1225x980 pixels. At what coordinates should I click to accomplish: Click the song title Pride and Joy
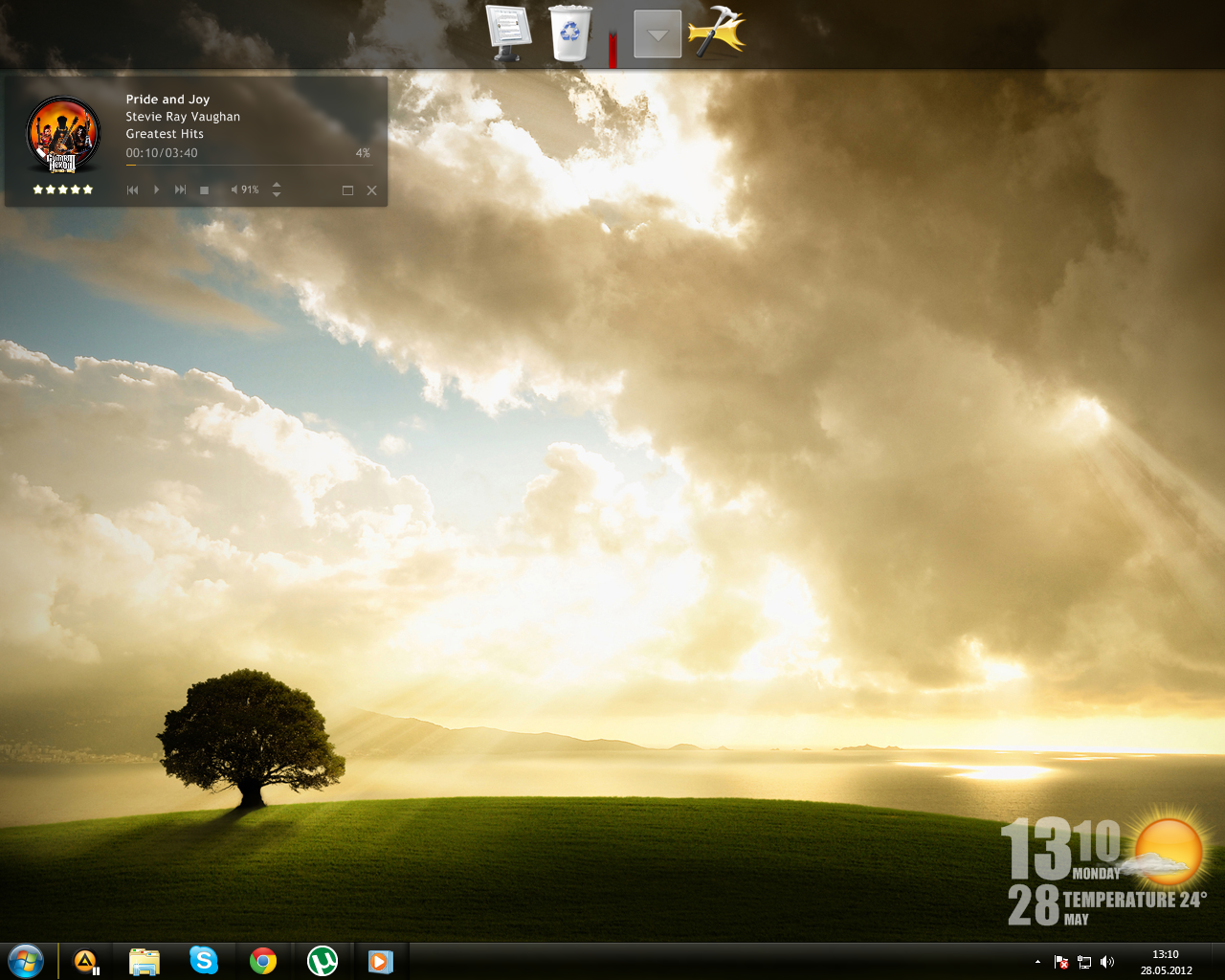click(167, 100)
